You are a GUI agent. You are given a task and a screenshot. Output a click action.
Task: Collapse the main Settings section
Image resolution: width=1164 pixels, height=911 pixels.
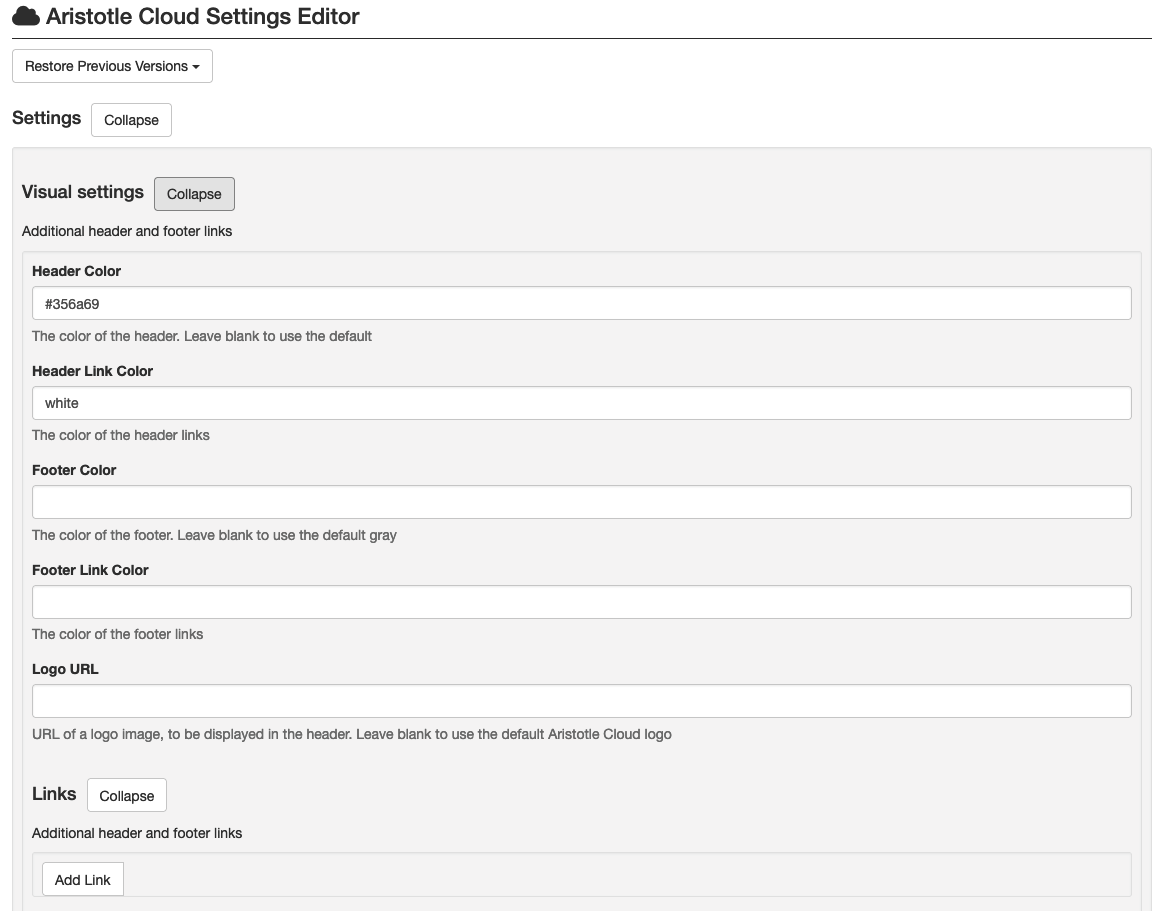tap(131, 120)
